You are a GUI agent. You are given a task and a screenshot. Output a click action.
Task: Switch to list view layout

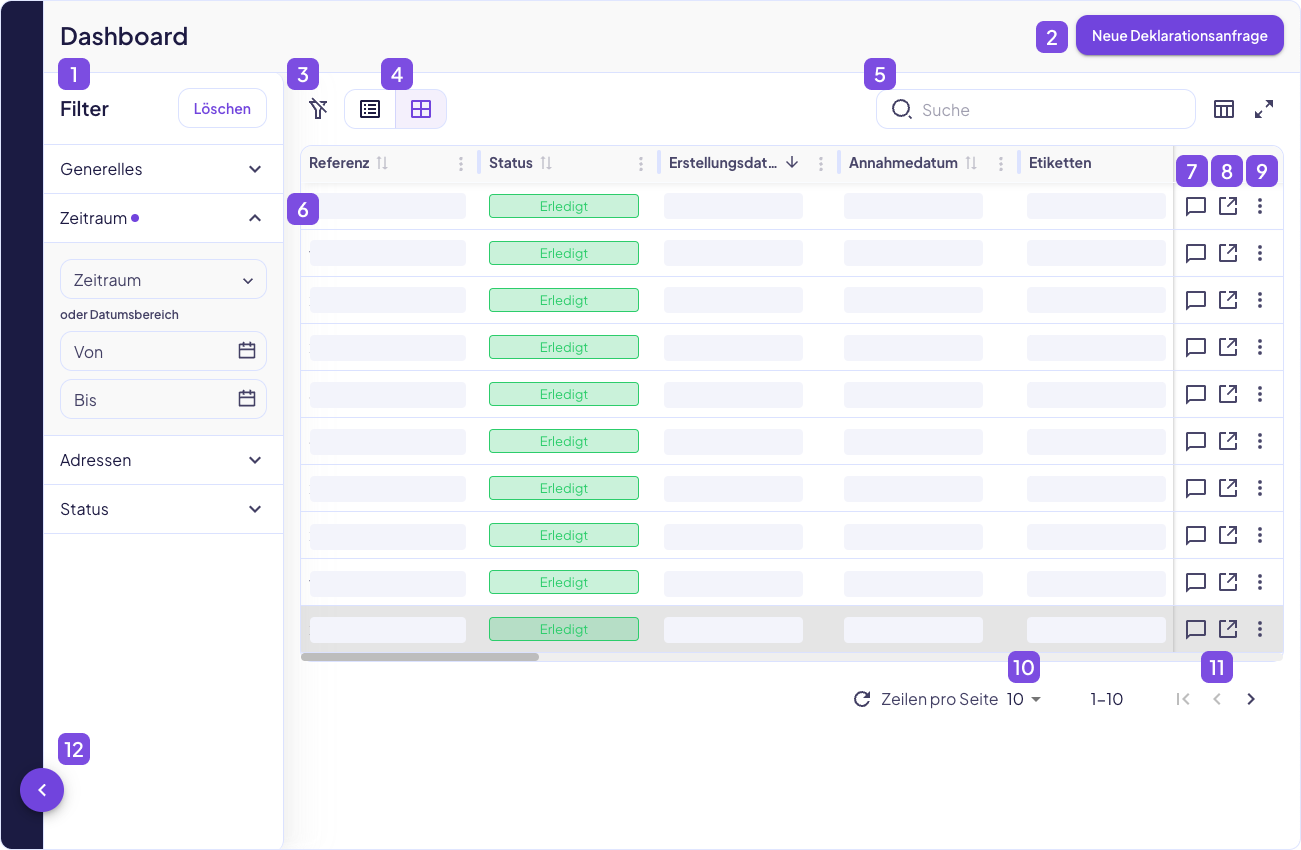370,109
